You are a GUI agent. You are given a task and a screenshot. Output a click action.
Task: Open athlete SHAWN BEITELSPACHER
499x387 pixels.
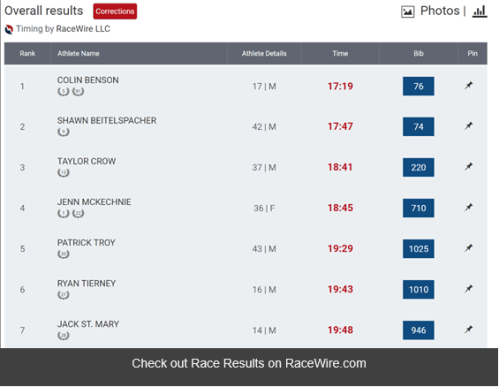click(107, 120)
